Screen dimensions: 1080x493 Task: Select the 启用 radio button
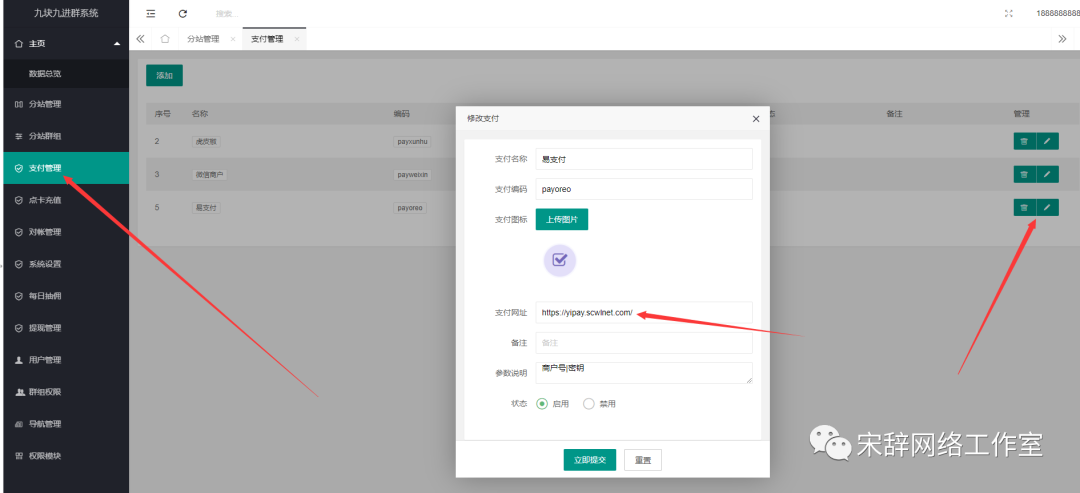[x=541, y=404]
